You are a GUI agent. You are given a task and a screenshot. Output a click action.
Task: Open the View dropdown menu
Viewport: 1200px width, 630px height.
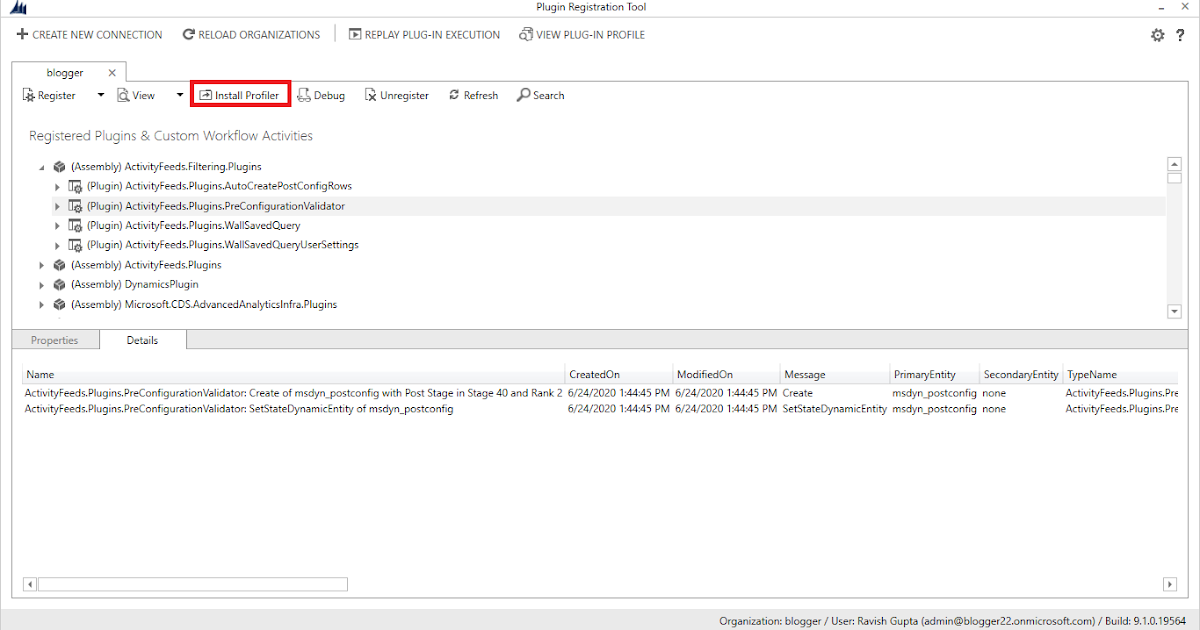(180, 94)
